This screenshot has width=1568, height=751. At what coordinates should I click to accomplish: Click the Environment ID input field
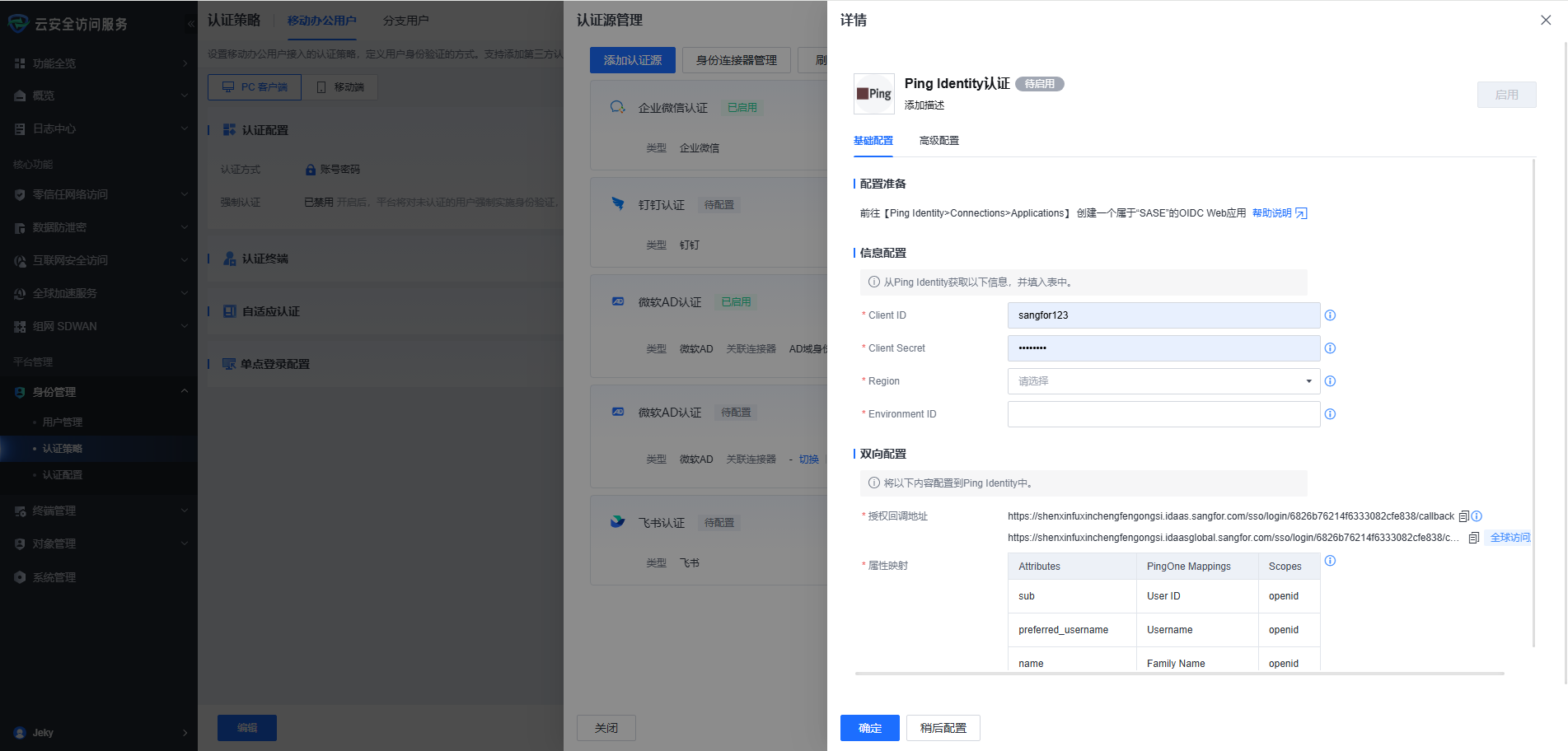1163,414
